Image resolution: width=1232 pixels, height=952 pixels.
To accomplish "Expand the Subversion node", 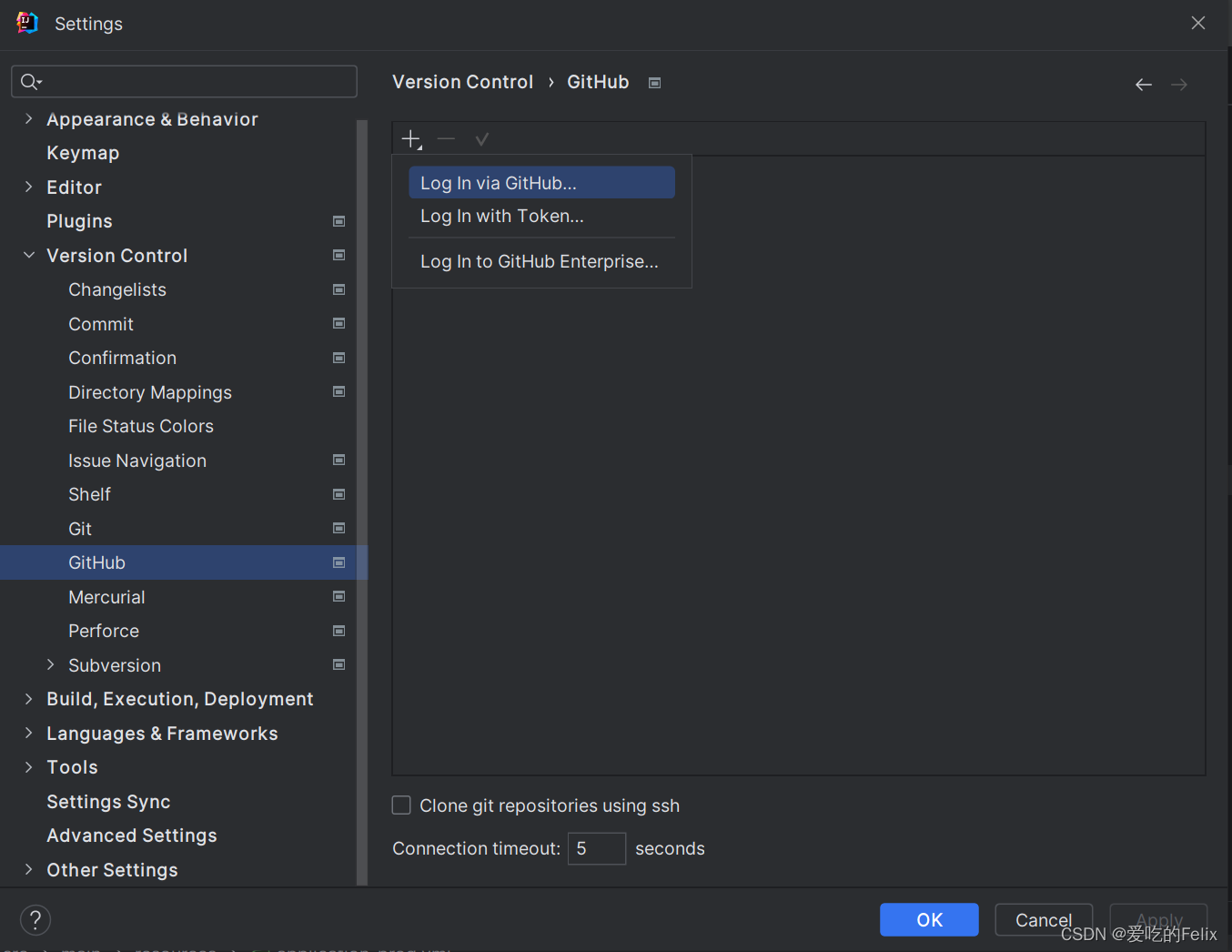I will point(50,665).
